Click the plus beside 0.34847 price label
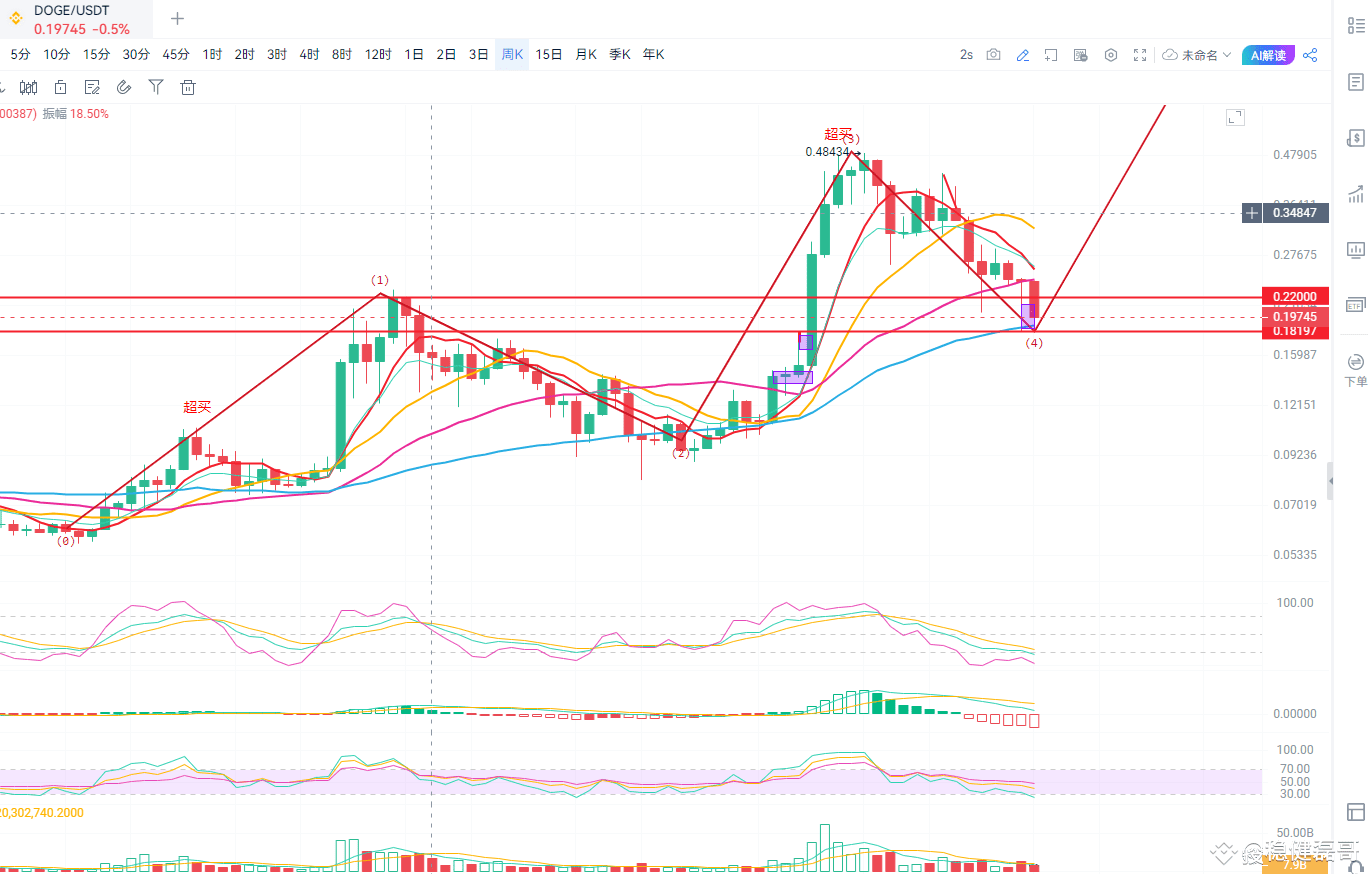1368x874 pixels. [1251, 213]
